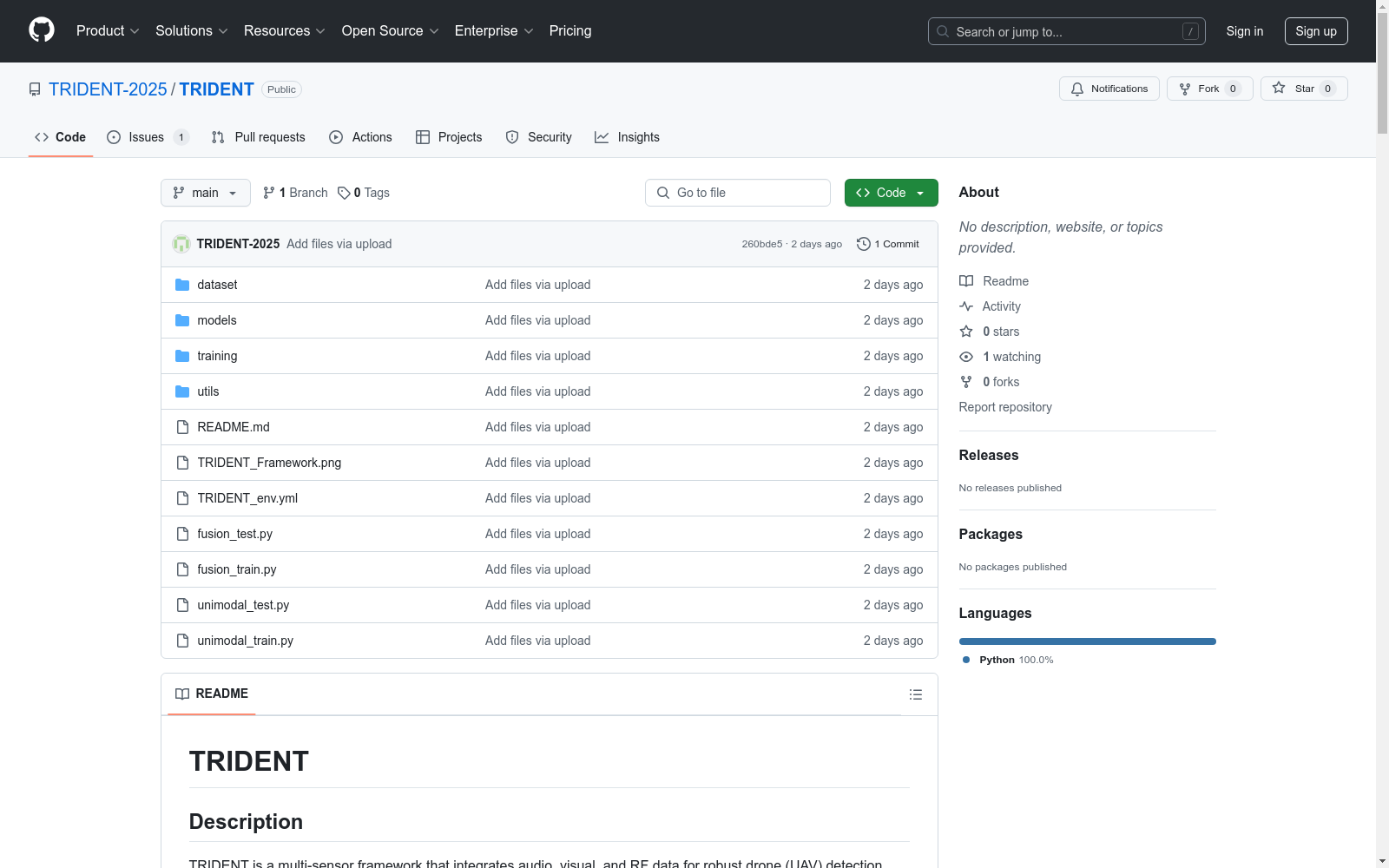1389x868 pixels.
Task: Click the dataset folder icon
Action: click(182, 285)
